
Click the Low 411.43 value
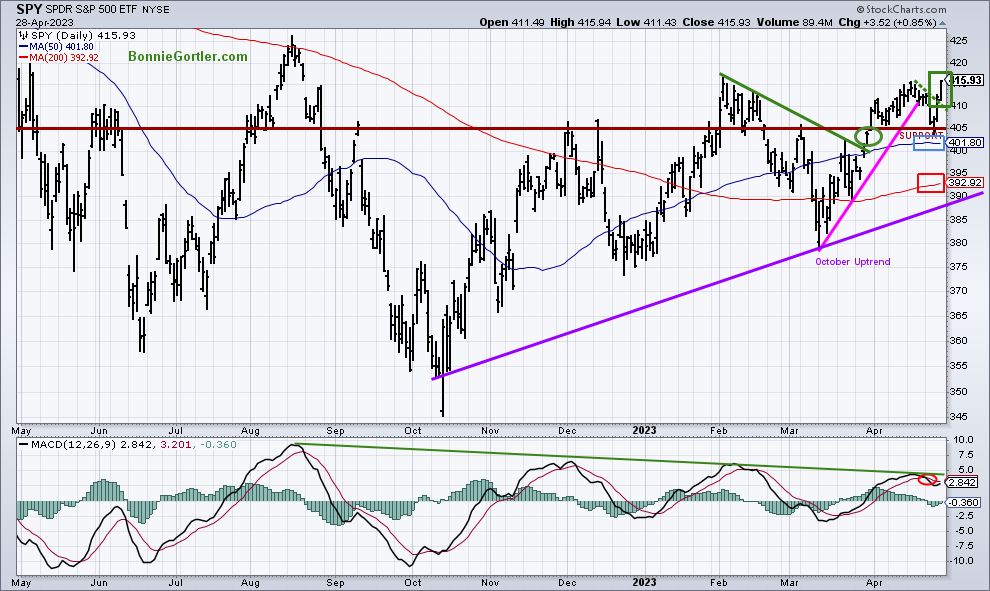click(647, 22)
